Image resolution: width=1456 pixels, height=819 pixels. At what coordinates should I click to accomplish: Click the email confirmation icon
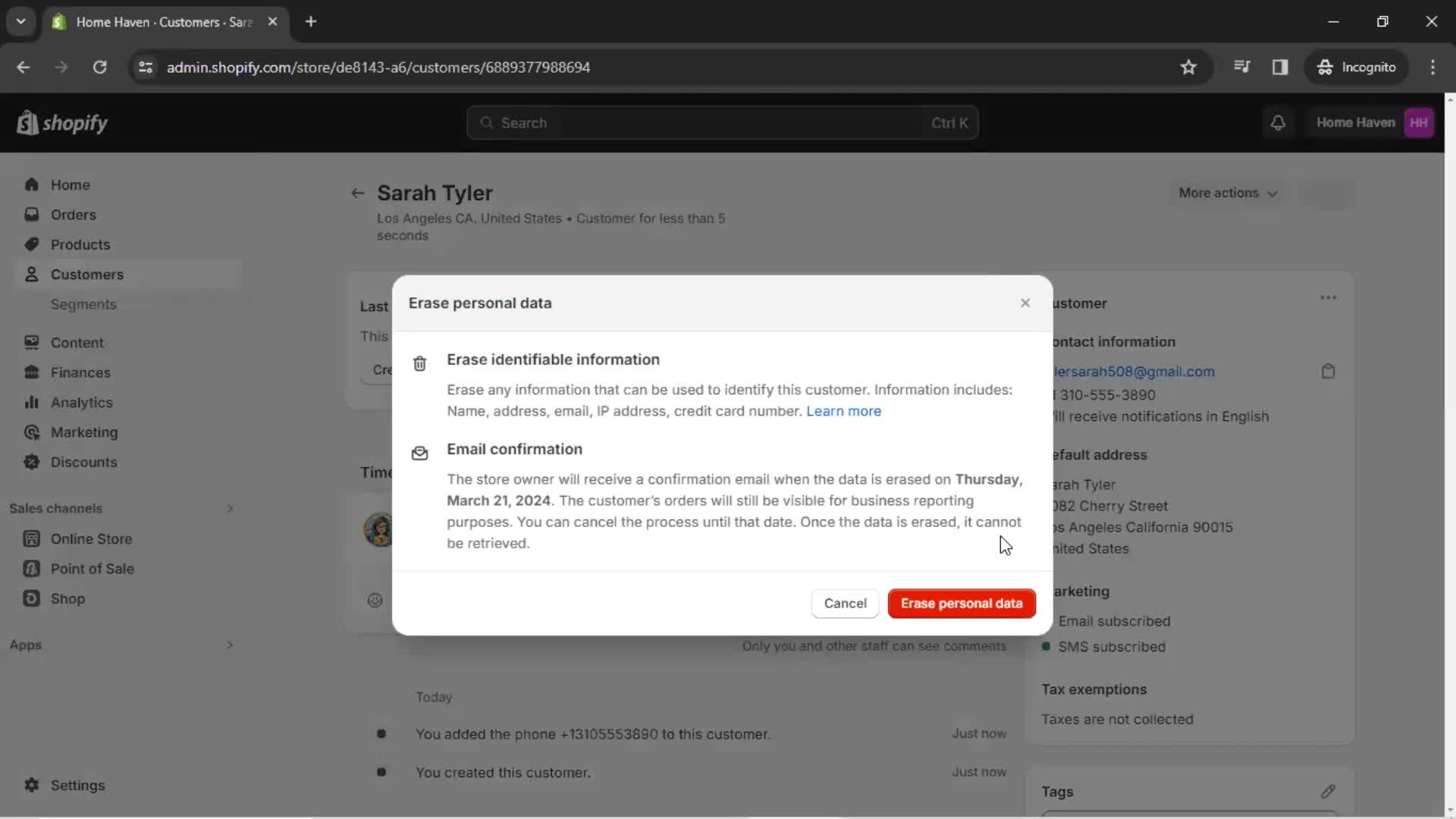(x=420, y=453)
